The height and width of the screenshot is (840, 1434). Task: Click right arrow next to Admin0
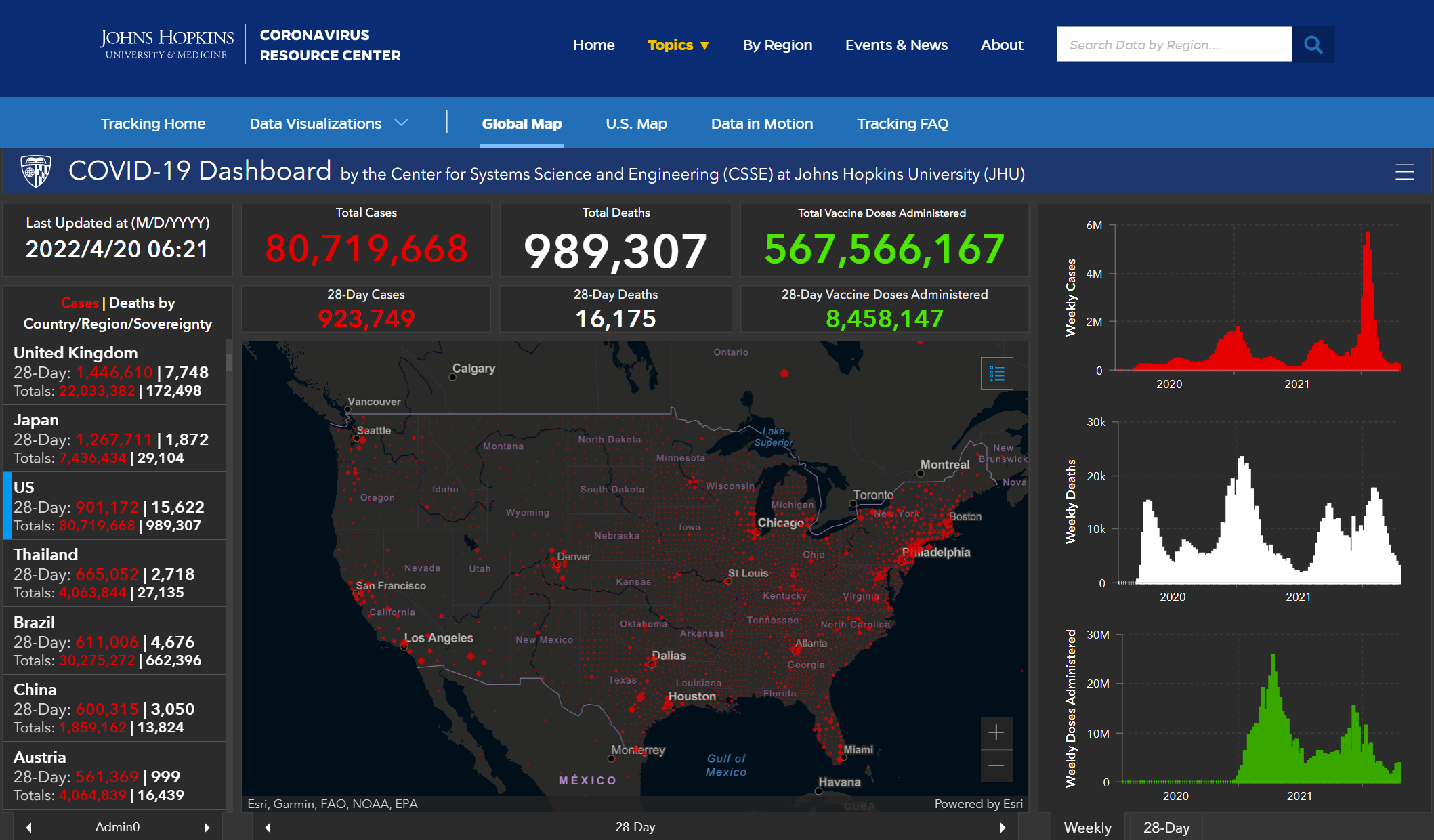(x=207, y=827)
